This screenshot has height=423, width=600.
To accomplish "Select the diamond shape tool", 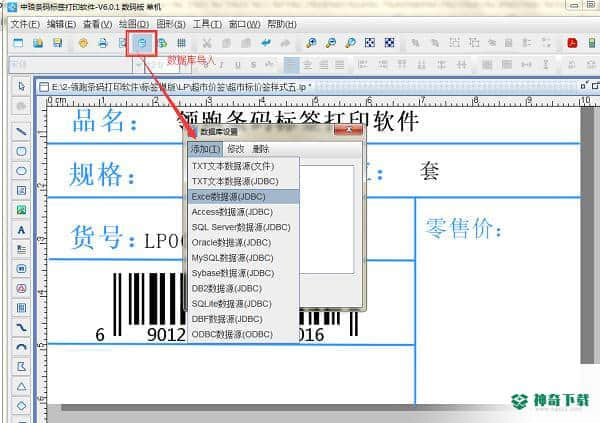I will (x=21, y=405).
